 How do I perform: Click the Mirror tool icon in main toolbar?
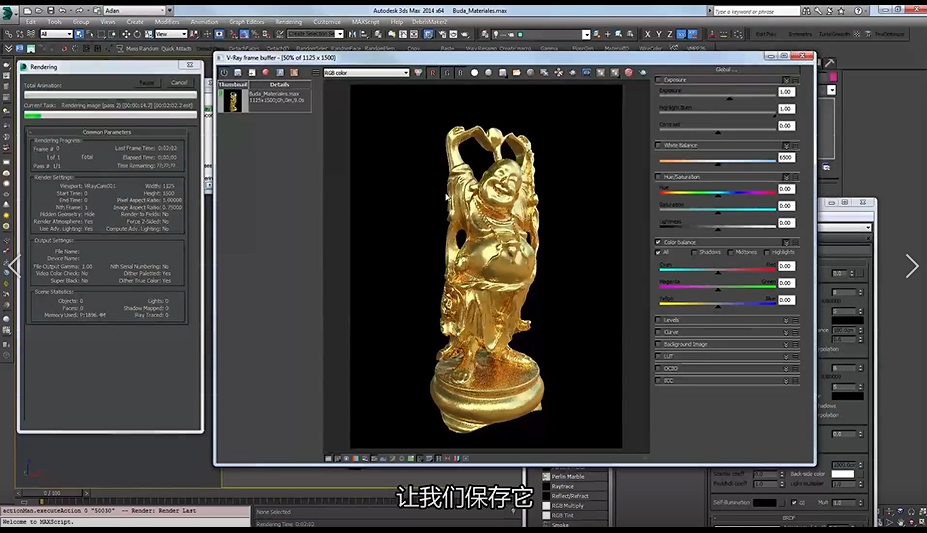pyautogui.click(x=352, y=34)
